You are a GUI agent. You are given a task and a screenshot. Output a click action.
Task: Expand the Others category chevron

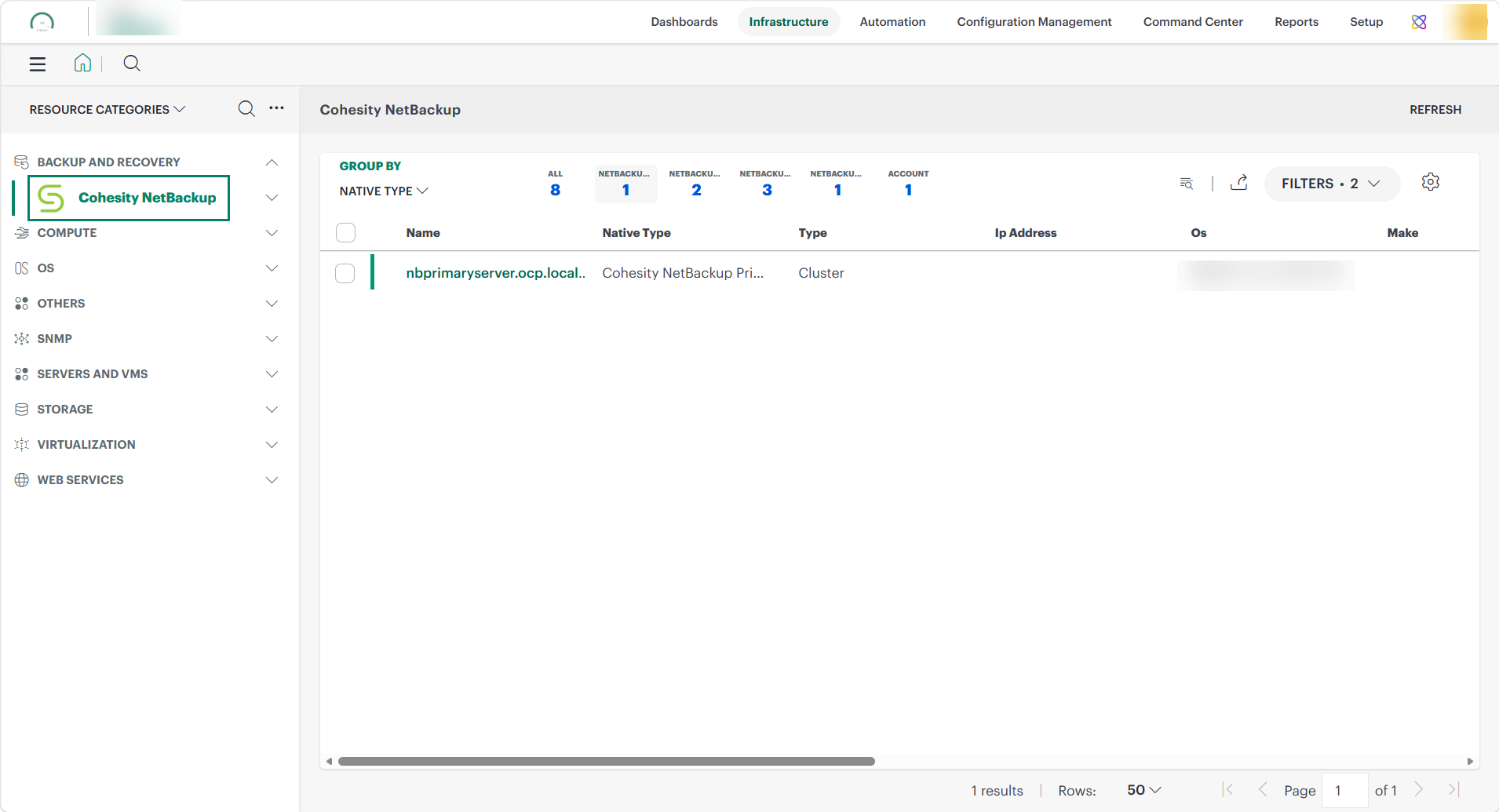point(272,304)
